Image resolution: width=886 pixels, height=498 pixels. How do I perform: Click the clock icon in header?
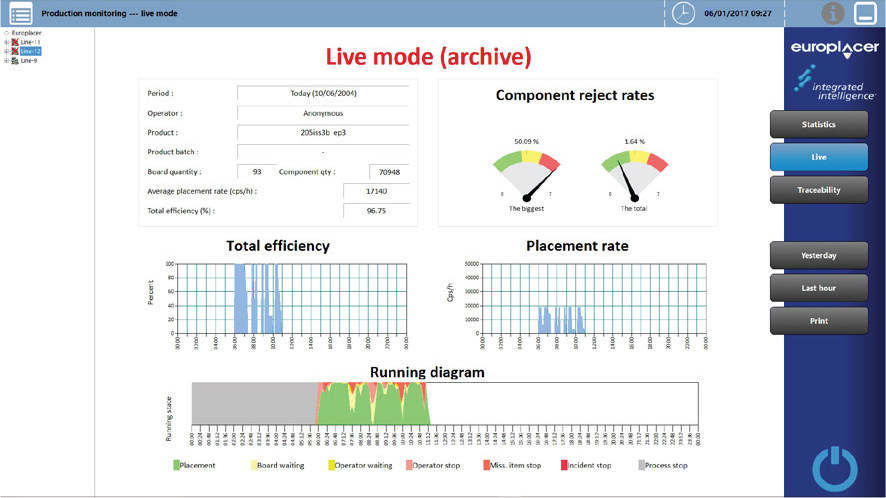[x=684, y=14]
